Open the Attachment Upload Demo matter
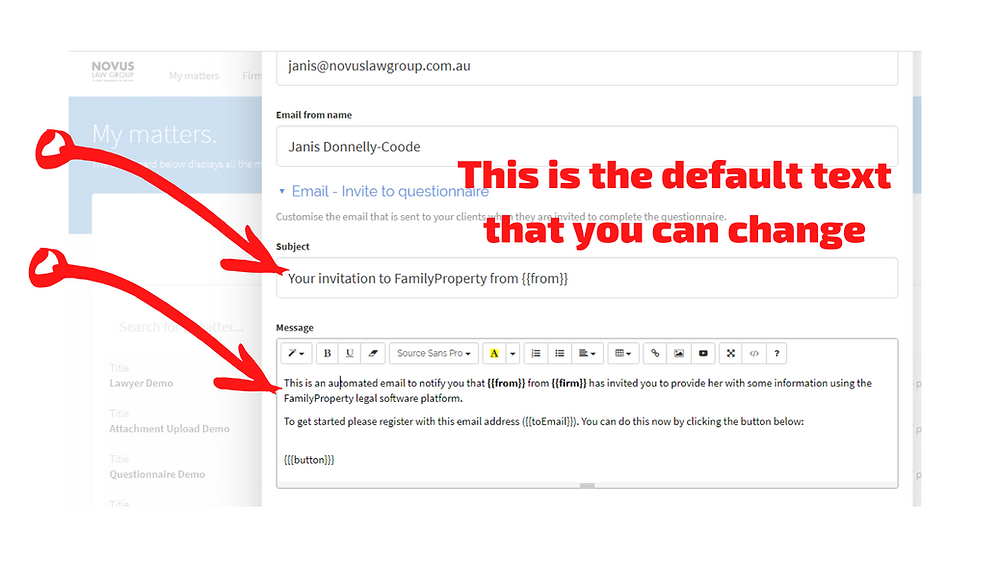The width and height of the screenshot is (1000, 563). tap(169, 428)
